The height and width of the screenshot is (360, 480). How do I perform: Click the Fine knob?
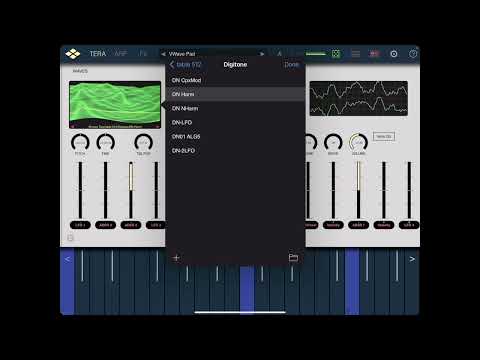(x=105, y=142)
